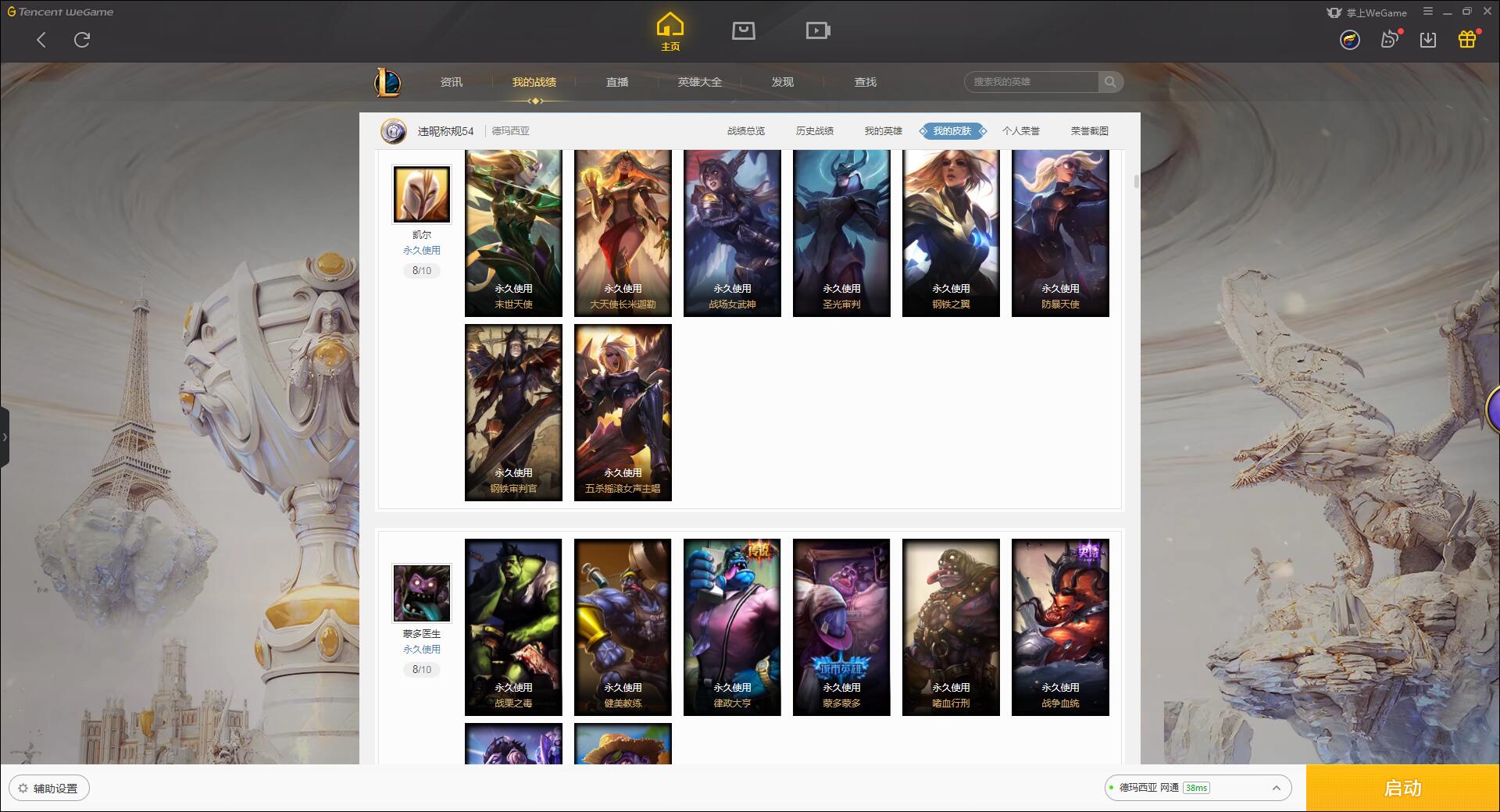Open the 钢铁审判官 skin card
The image size is (1500, 812).
coord(513,412)
